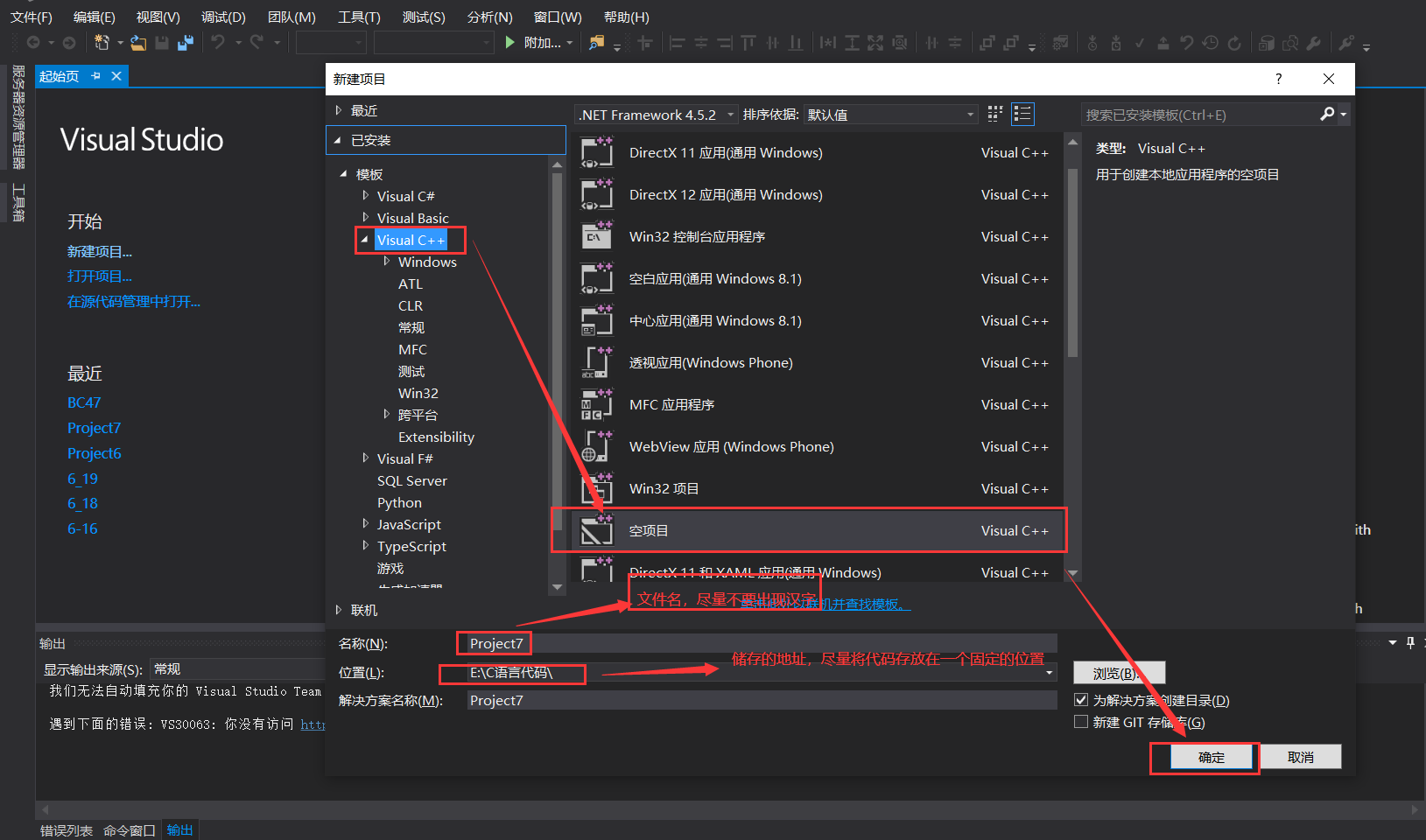Click the installed templates search box
1426x840 pixels.
point(1201,115)
